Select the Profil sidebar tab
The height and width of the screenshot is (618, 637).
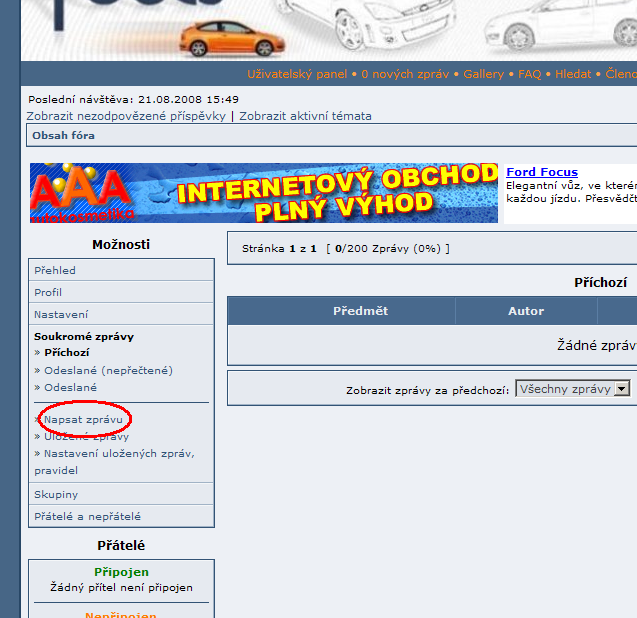(48, 292)
